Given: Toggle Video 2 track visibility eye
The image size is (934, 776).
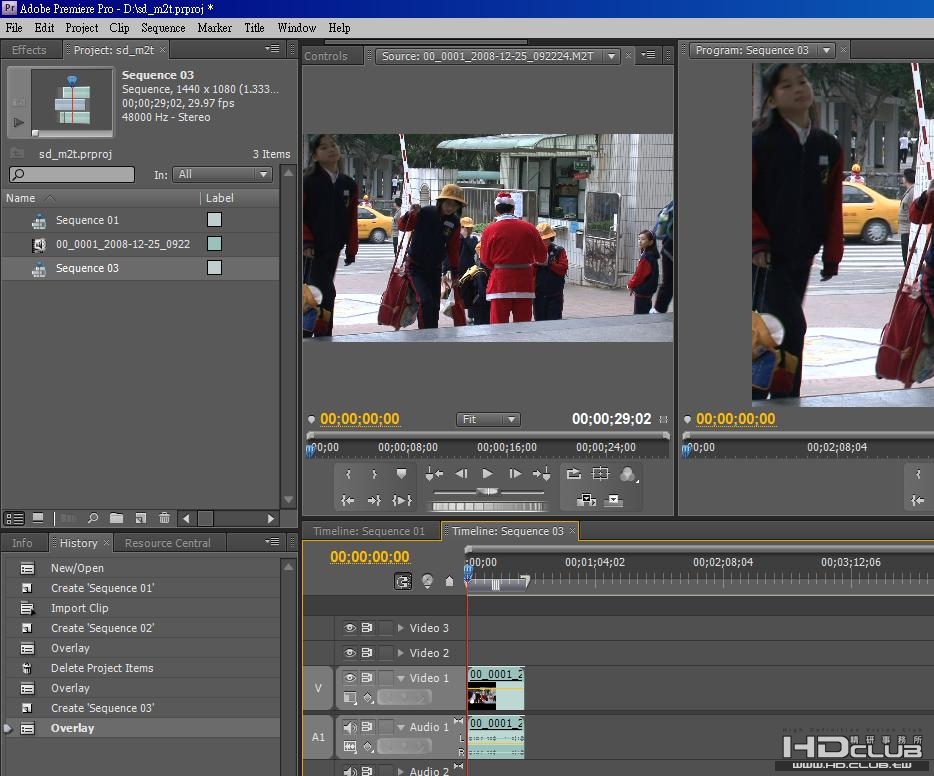Looking at the screenshot, I should (x=350, y=653).
